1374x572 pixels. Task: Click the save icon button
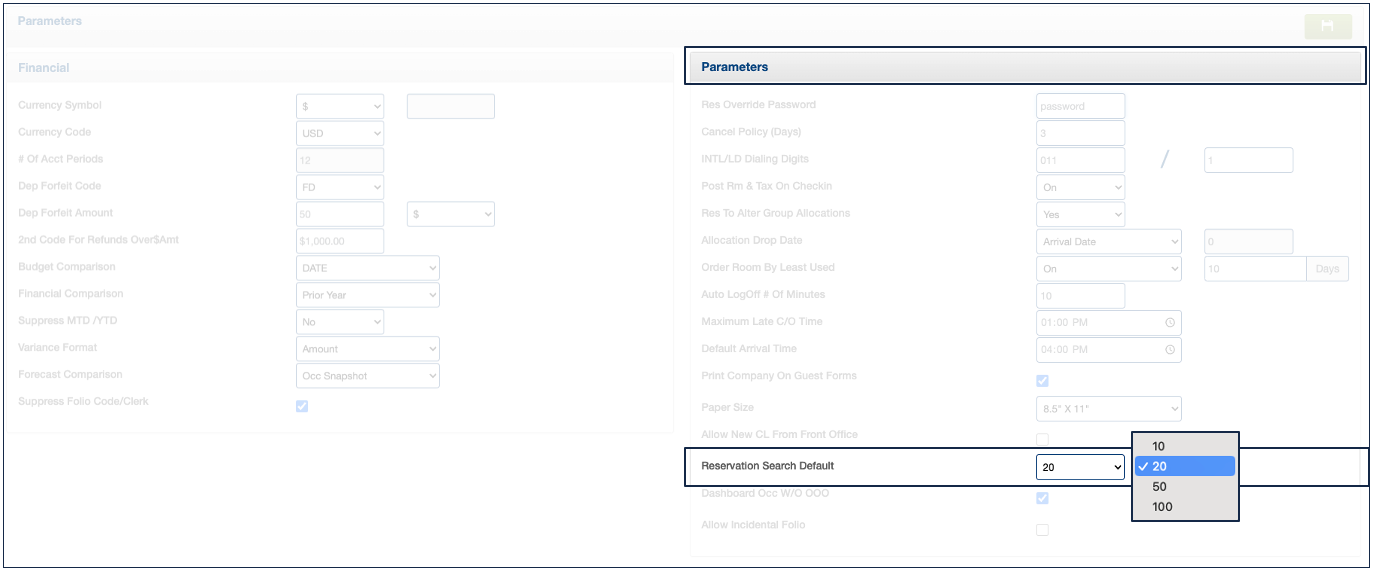pos(1328,26)
